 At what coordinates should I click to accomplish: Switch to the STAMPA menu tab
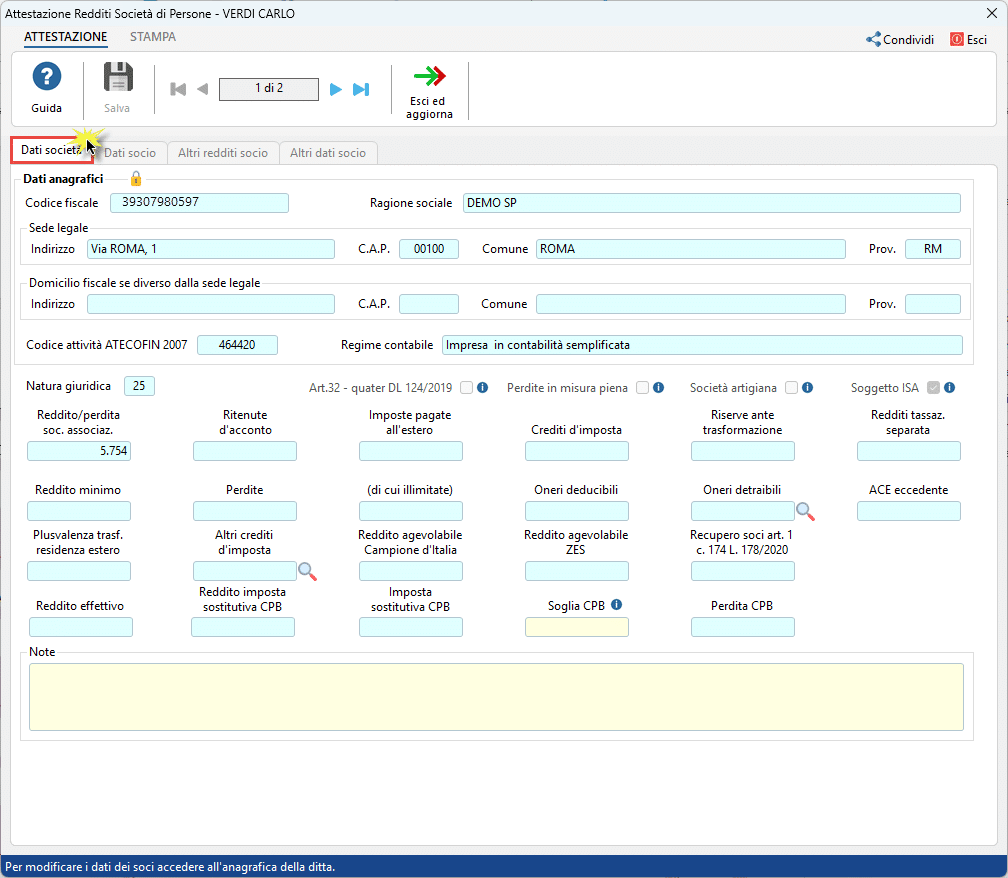pos(153,37)
